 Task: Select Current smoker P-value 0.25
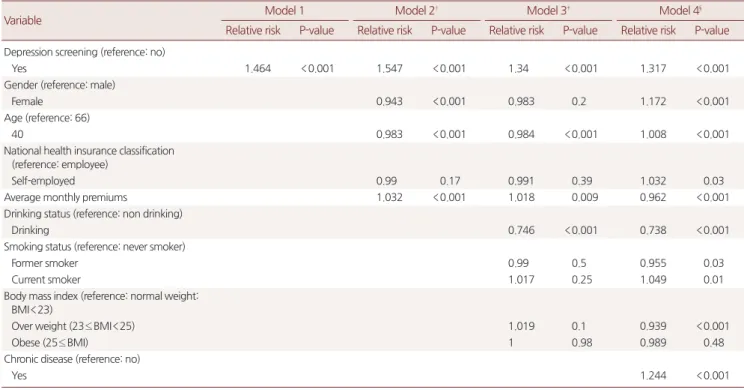tap(582, 279)
